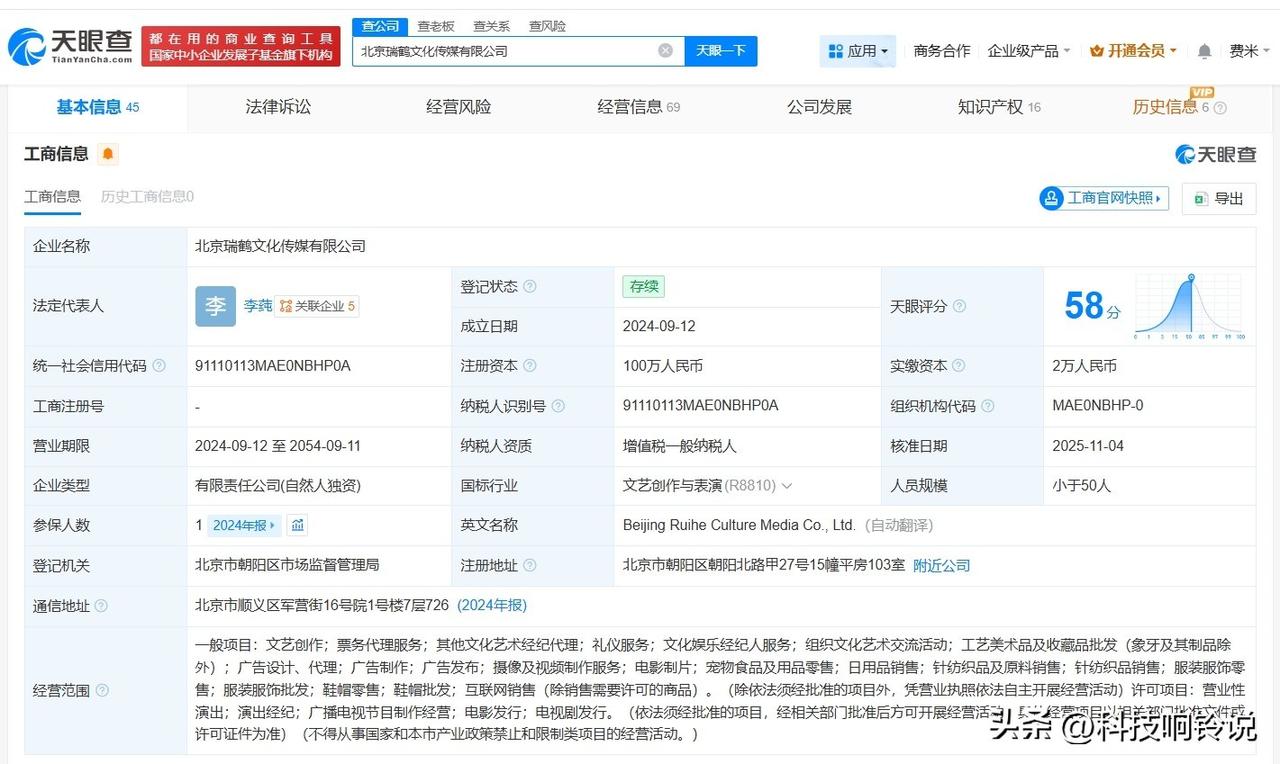Click the 企业名称 value 北京瑞鹤文化传媒有限公司 in the table
Screen dimensions: 1280x764
click(x=280, y=246)
